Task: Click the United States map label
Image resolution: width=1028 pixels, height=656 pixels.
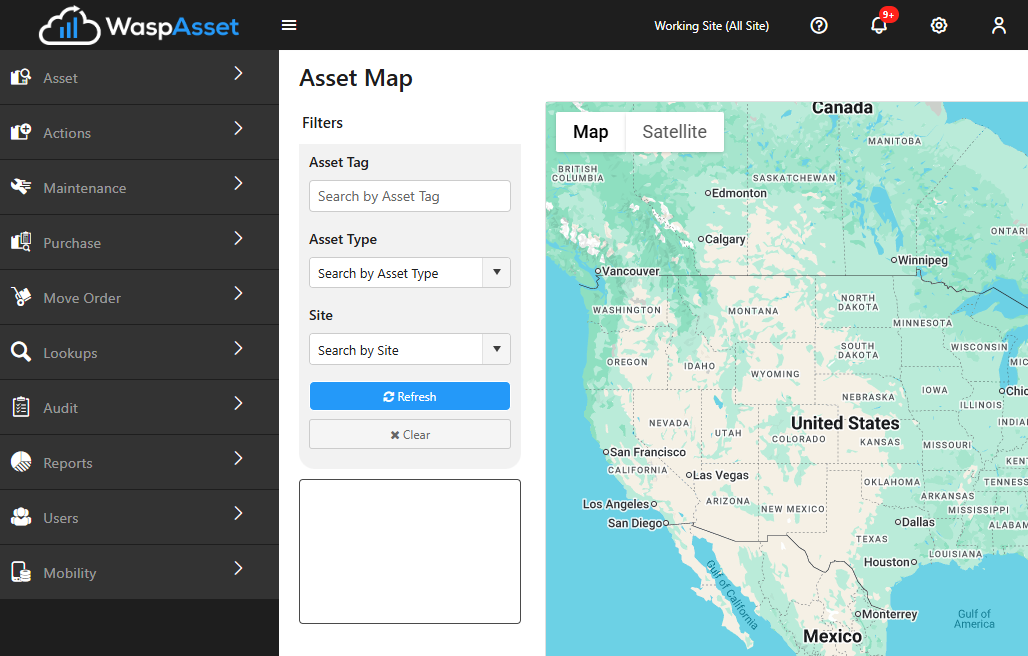Action: 845,423
